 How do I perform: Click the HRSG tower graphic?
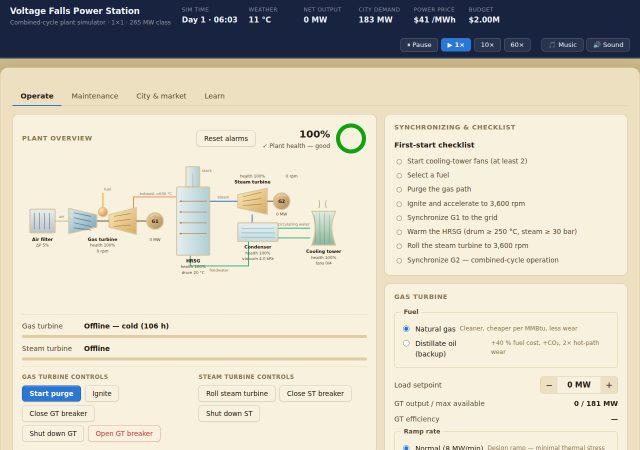coord(193,221)
